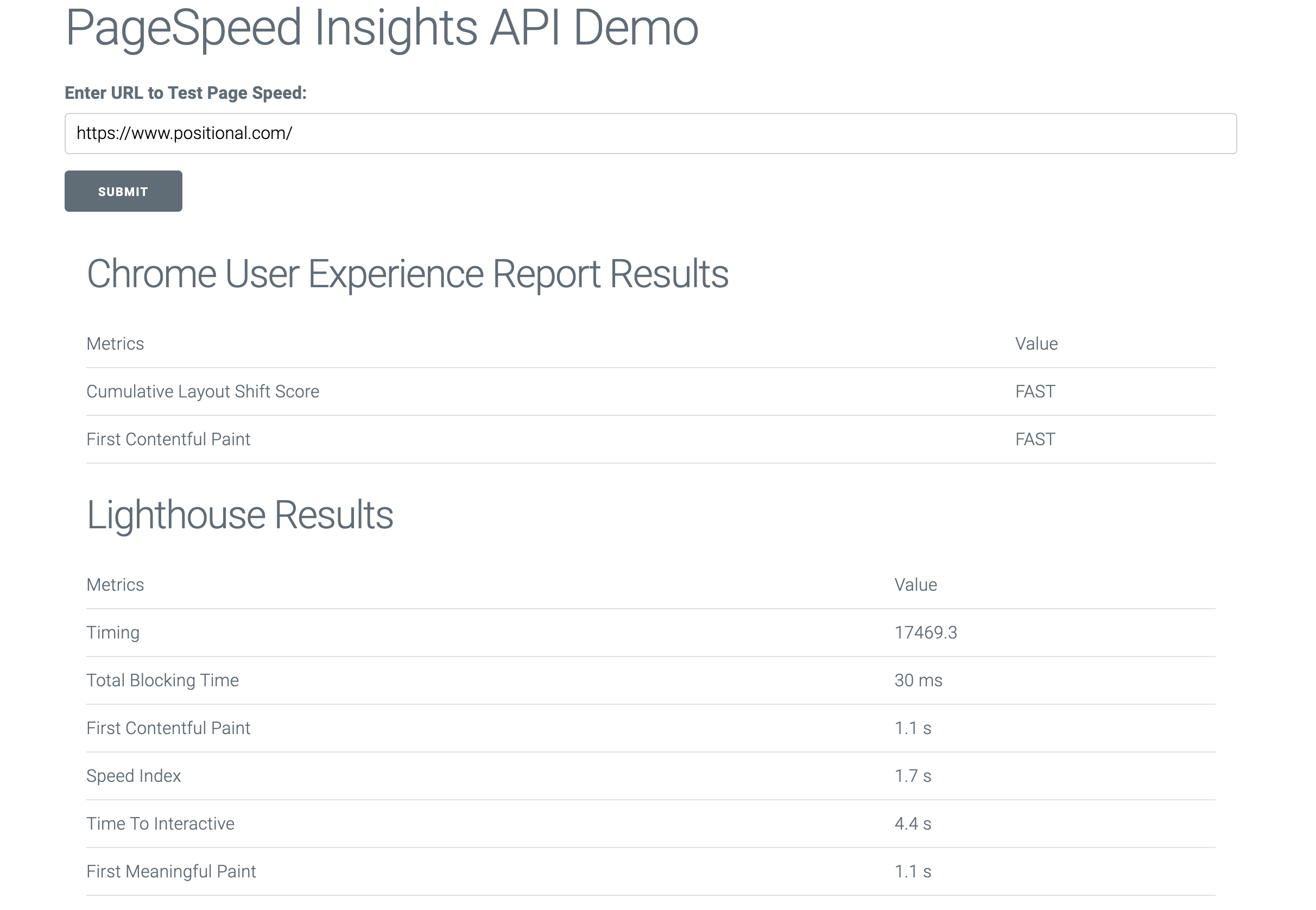The image size is (1316, 910).
Task: Click FAST value for Chrome First Contentful Paint
Action: [x=1035, y=440]
